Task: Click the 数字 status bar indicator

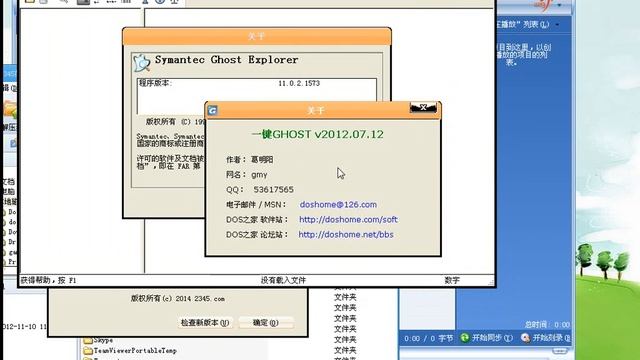Action: (452, 280)
